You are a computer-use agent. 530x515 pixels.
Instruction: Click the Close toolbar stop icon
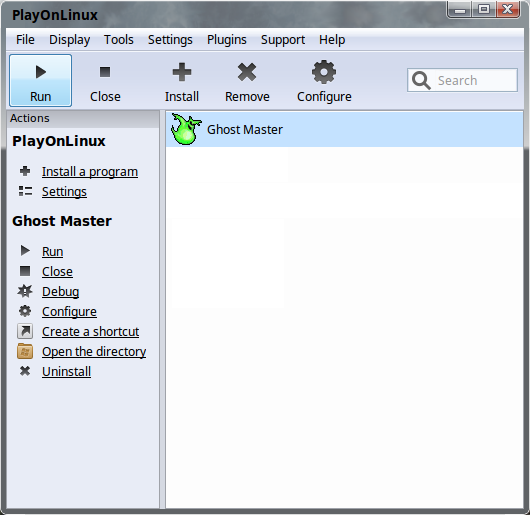105,72
